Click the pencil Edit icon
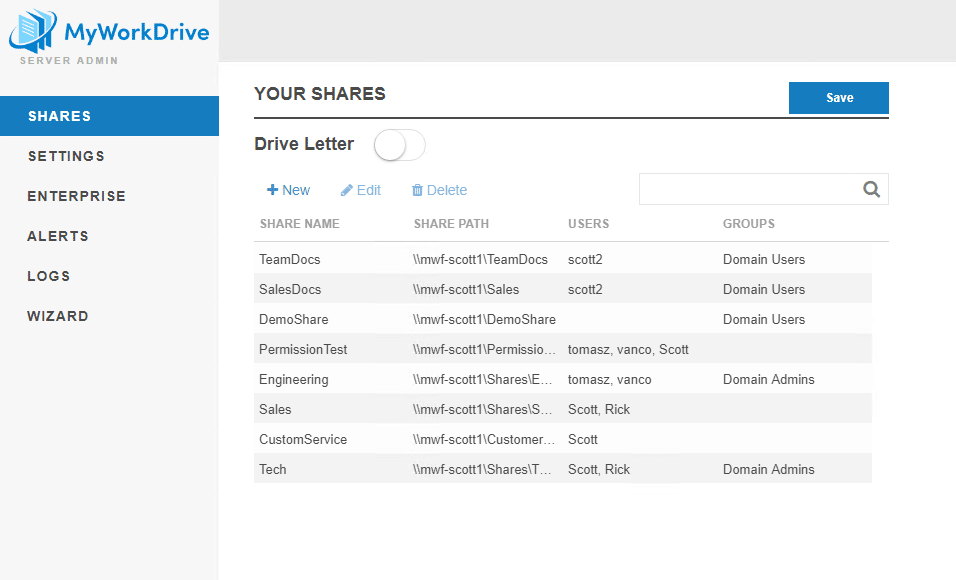 tap(347, 190)
